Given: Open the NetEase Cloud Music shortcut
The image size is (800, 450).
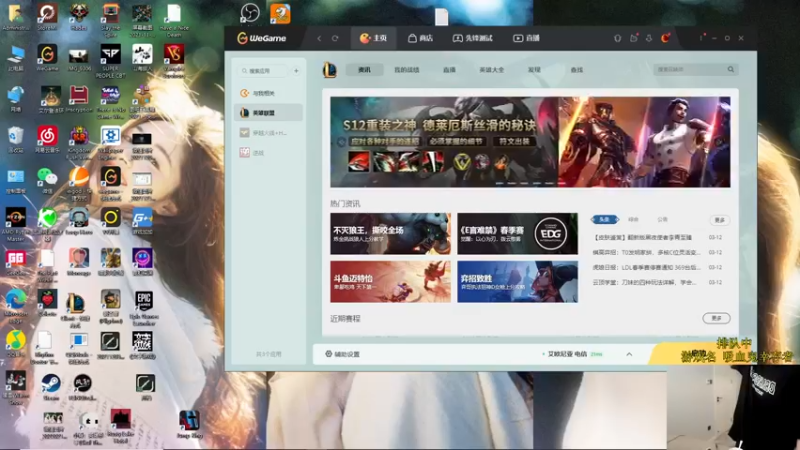Looking at the screenshot, I should [47, 140].
